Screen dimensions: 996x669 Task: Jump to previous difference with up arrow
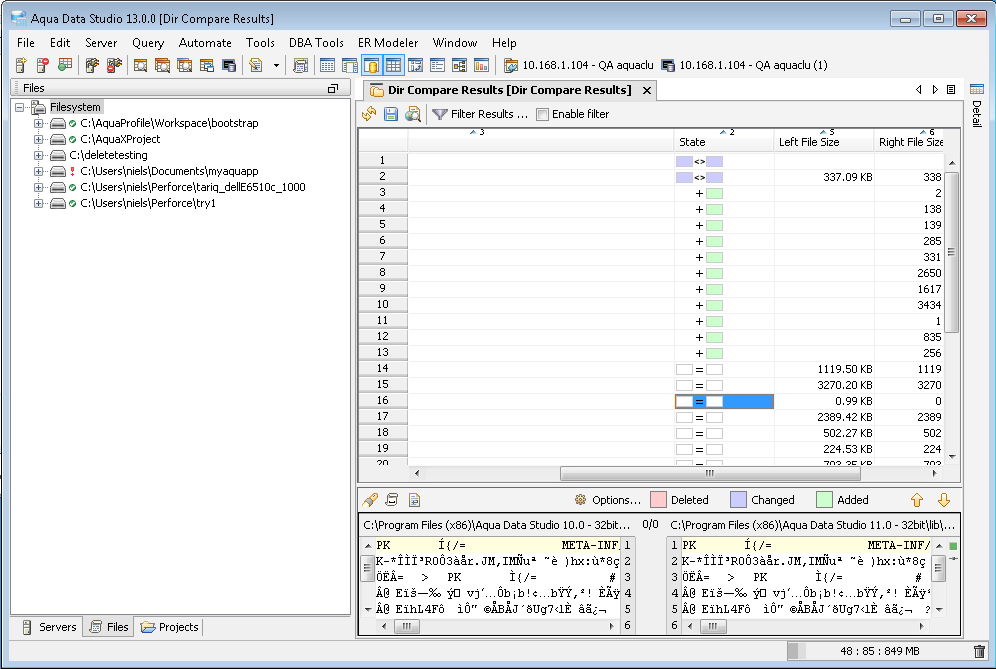[917, 500]
